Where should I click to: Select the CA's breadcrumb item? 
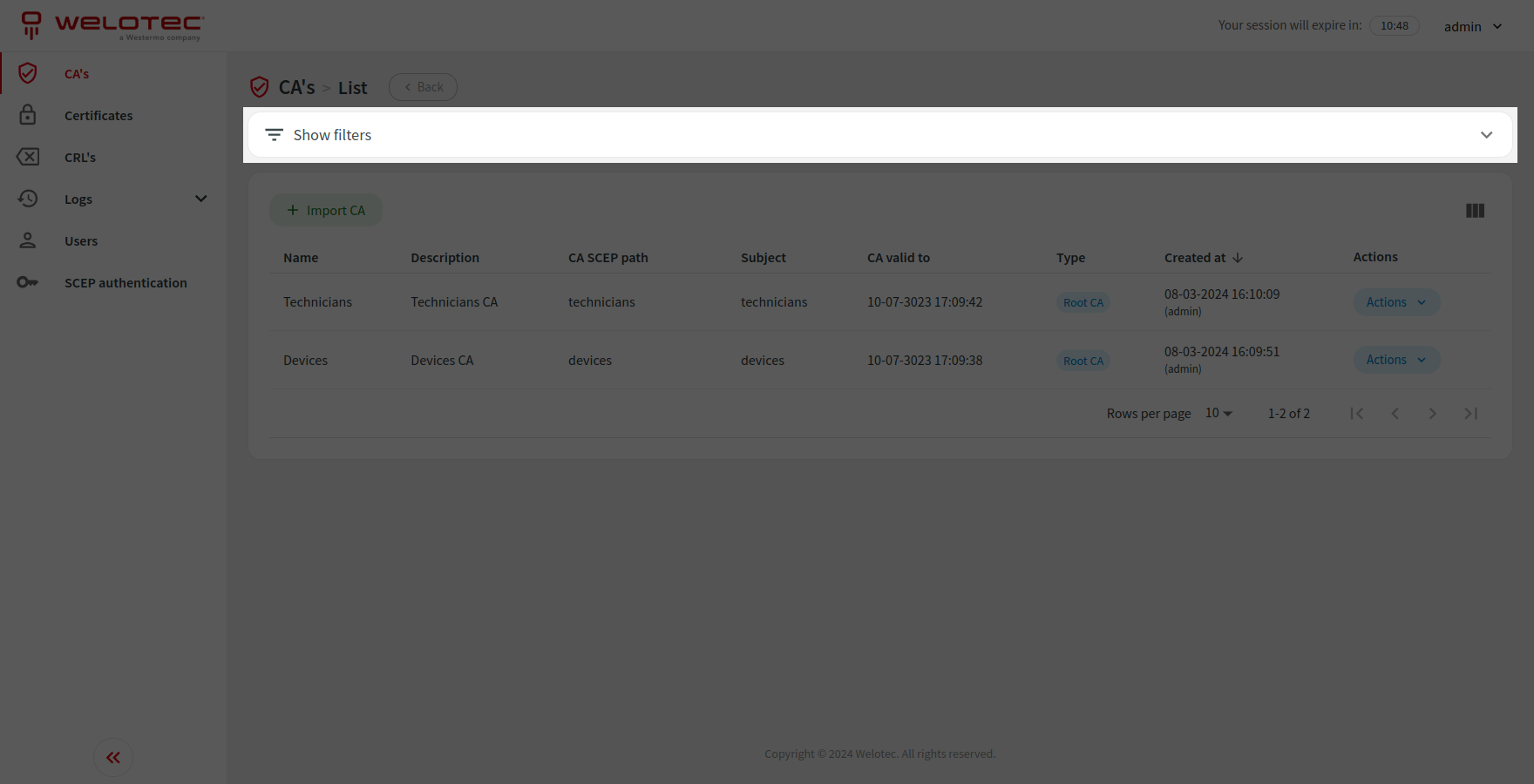pyautogui.click(x=295, y=86)
